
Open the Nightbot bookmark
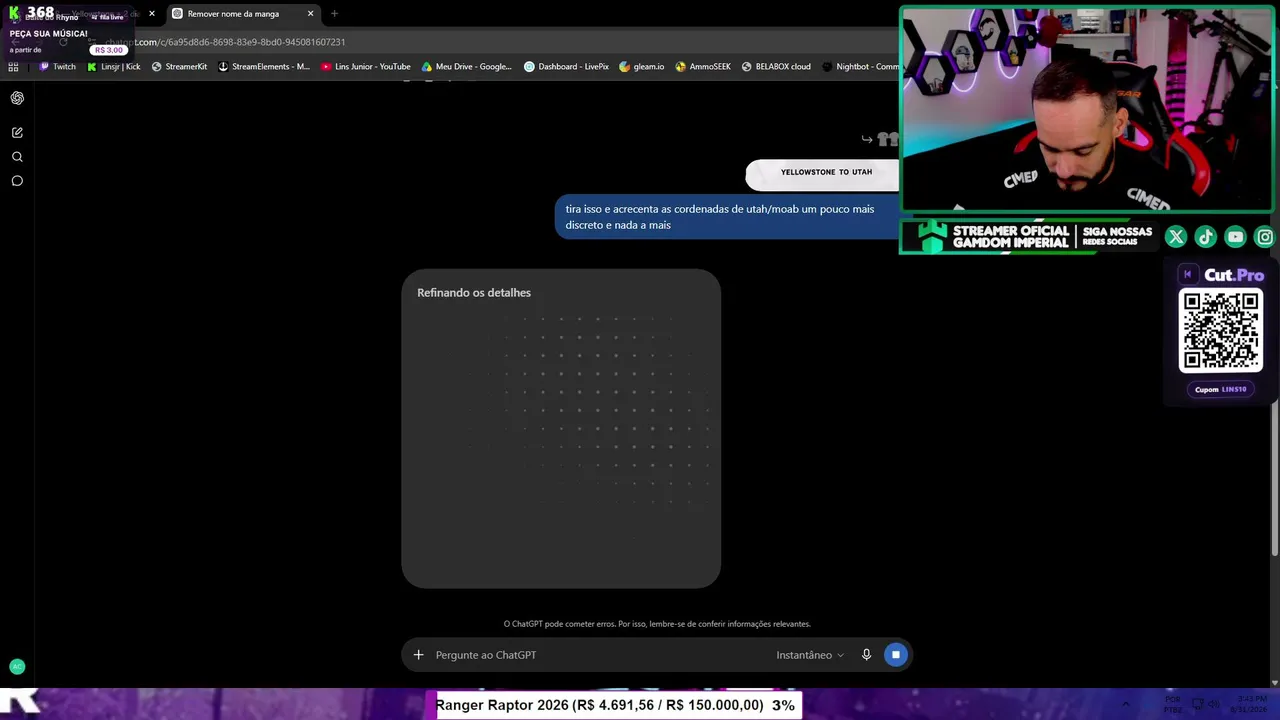coord(860,67)
